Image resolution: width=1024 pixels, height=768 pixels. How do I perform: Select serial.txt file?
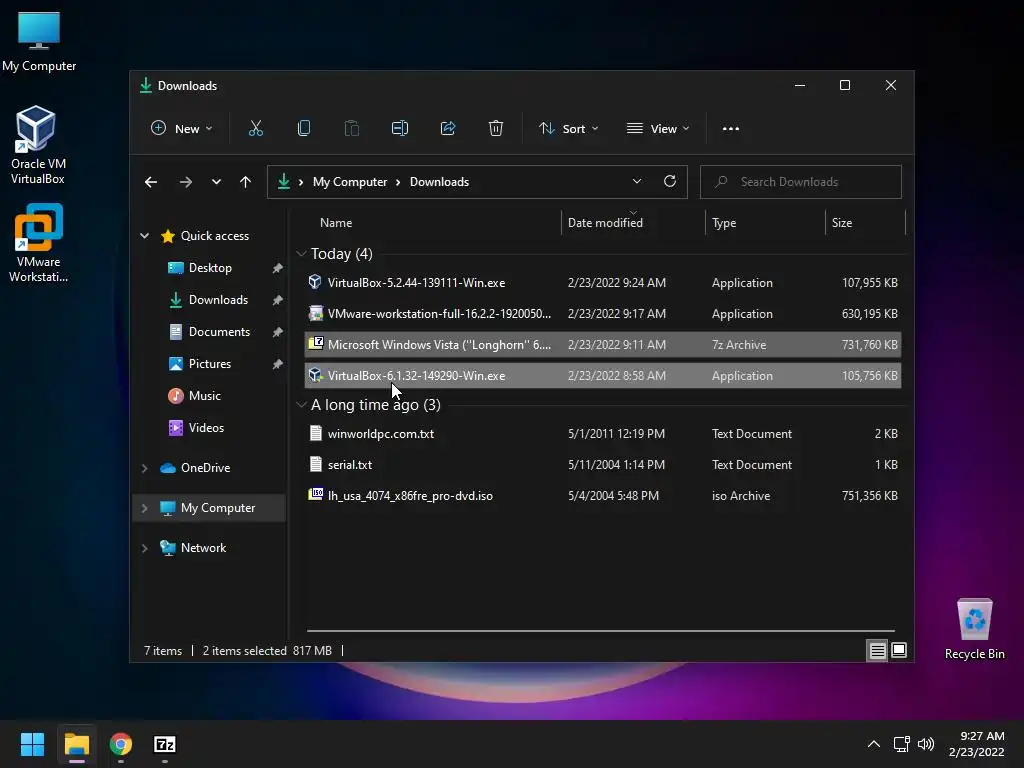(603, 464)
